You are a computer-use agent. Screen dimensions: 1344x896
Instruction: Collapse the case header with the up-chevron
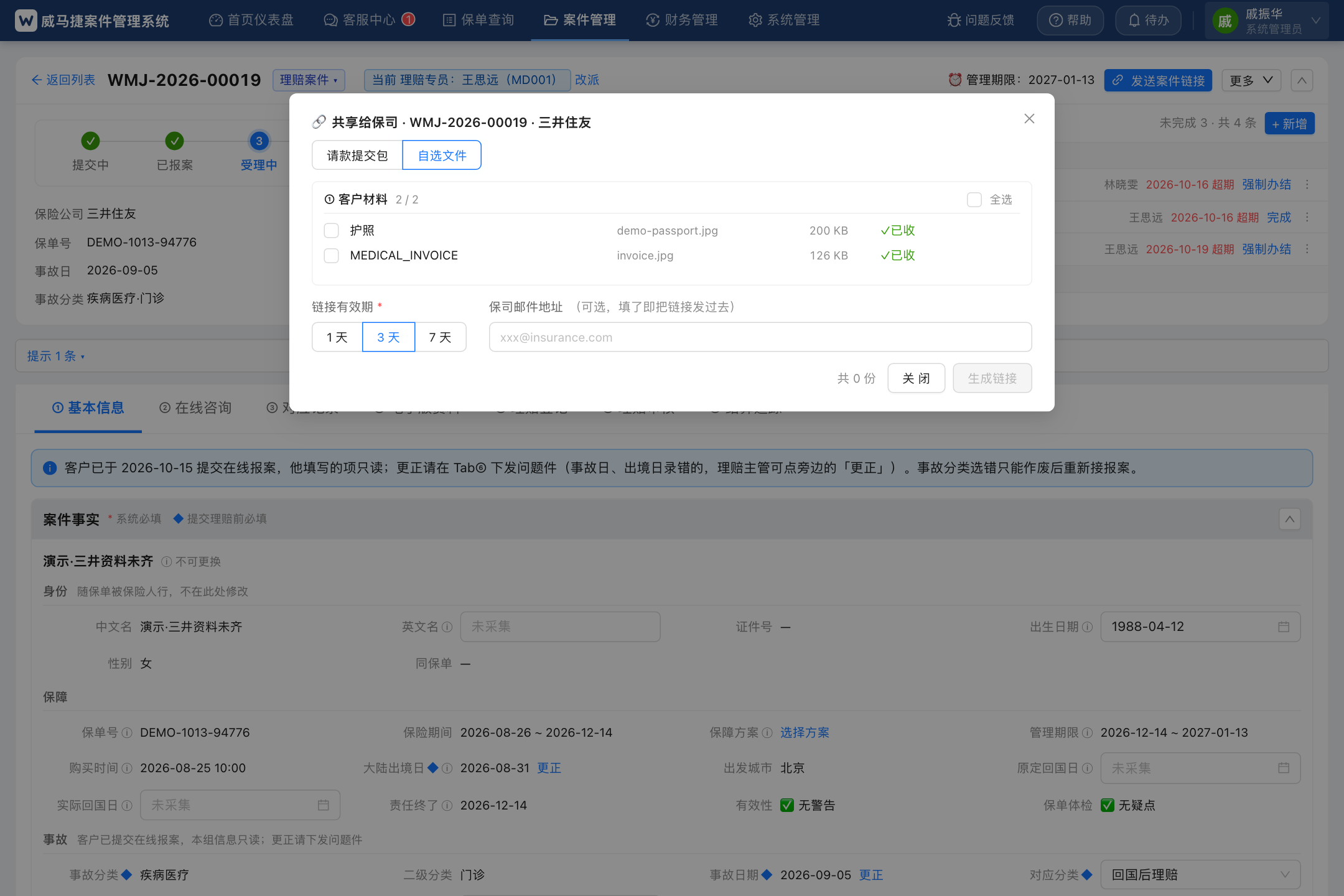click(1302, 80)
